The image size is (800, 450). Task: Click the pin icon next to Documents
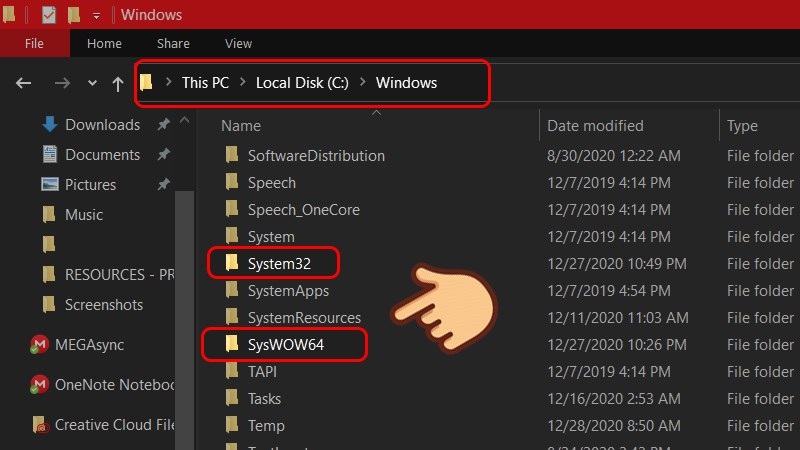pyautogui.click(x=163, y=154)
